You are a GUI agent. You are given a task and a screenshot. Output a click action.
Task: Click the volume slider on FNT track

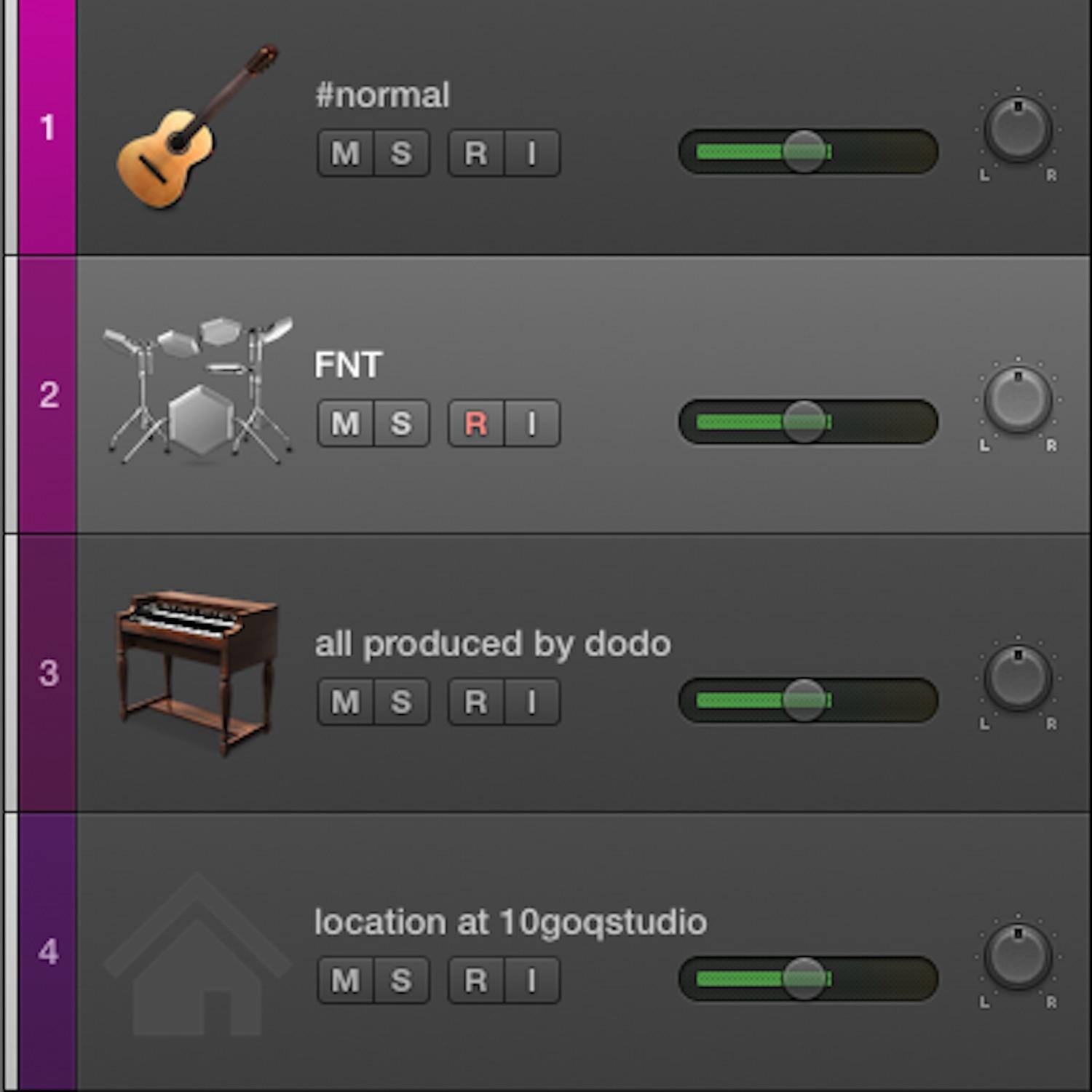[x=804, y=422]
